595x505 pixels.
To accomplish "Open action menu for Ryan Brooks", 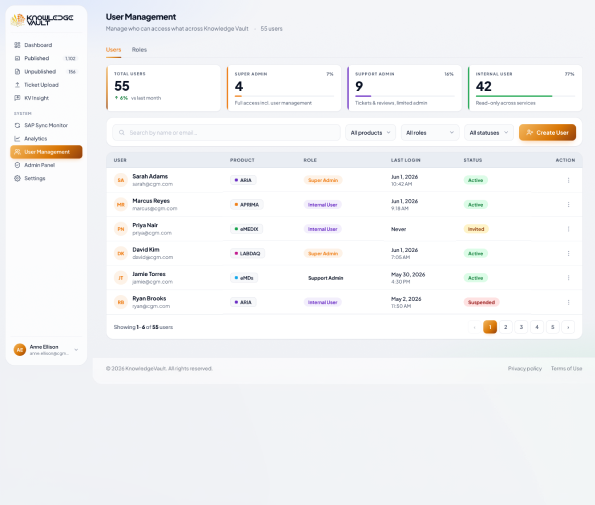I will click(568, 302).
